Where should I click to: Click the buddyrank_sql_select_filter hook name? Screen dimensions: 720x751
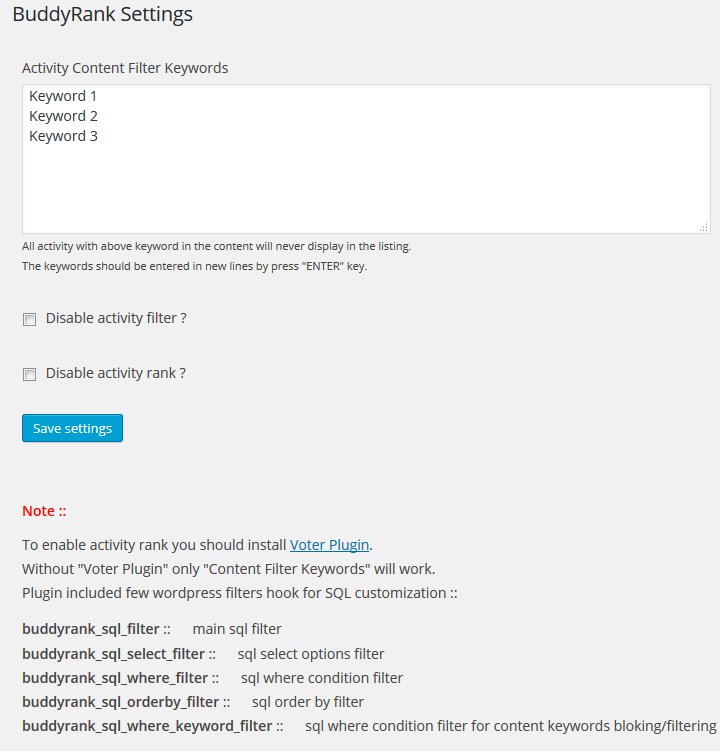(x=114, y=654)
